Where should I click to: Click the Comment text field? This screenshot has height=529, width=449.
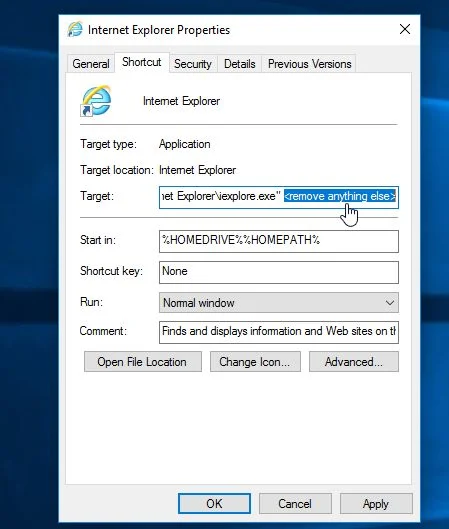tap(279, 332)
